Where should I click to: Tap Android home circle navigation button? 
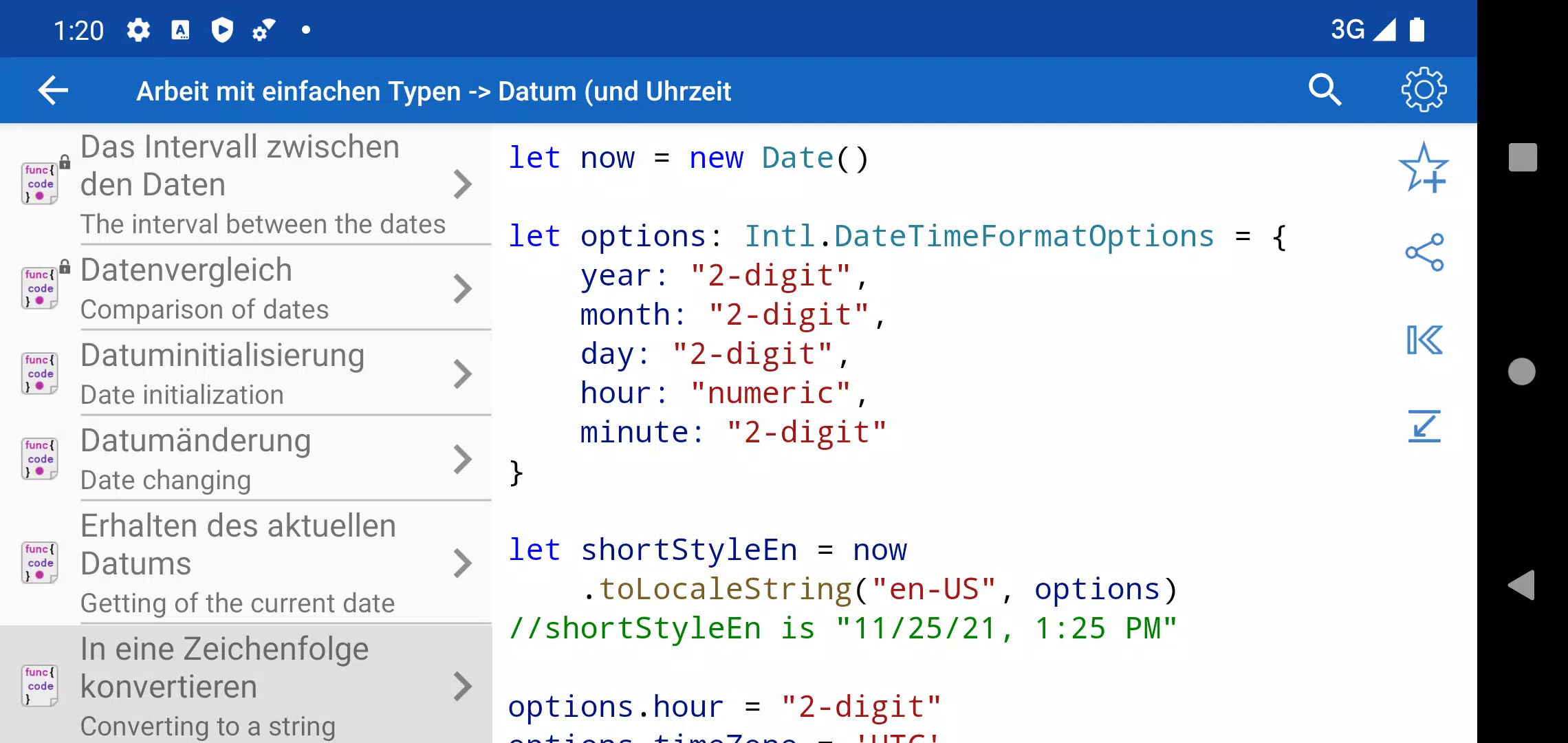[1521, 371]
